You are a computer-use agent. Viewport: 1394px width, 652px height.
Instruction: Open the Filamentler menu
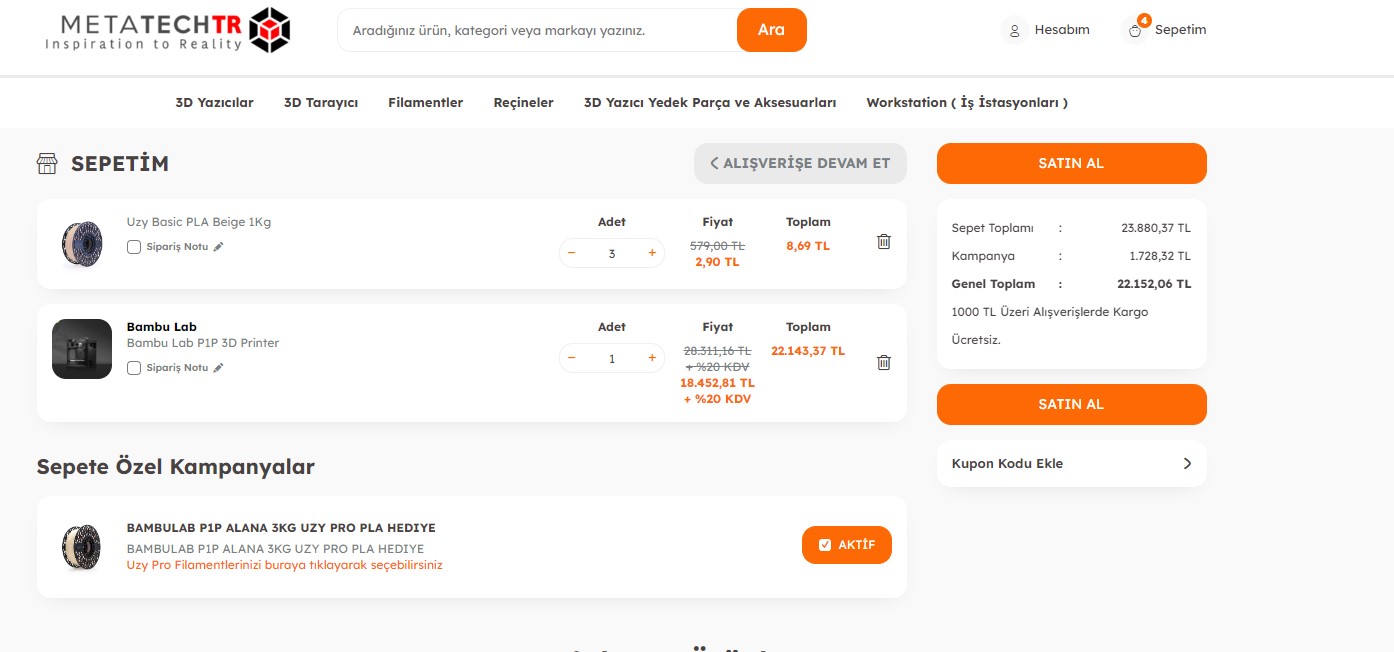click(x=426, y=103)
